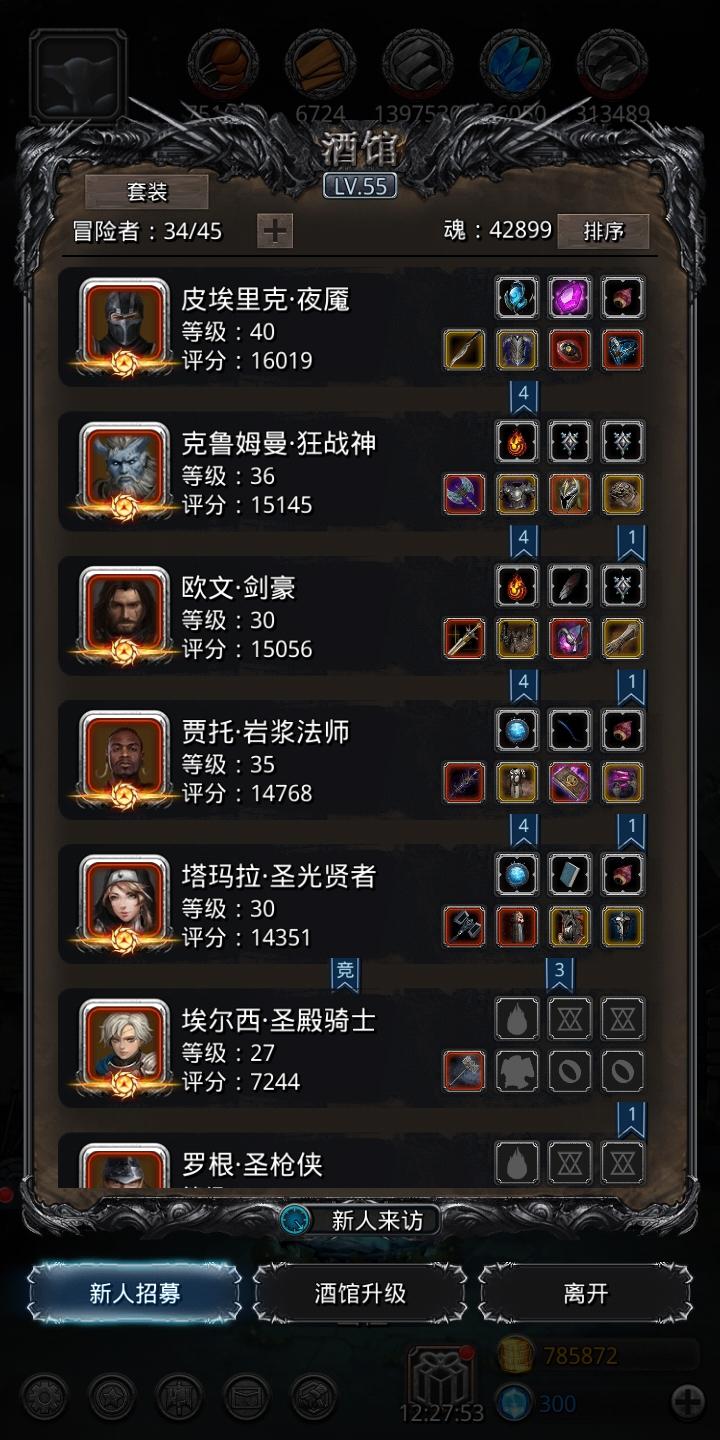Expand adventurer capacity with the plus button
This screenshot has width=720, height=1440.
275,231
